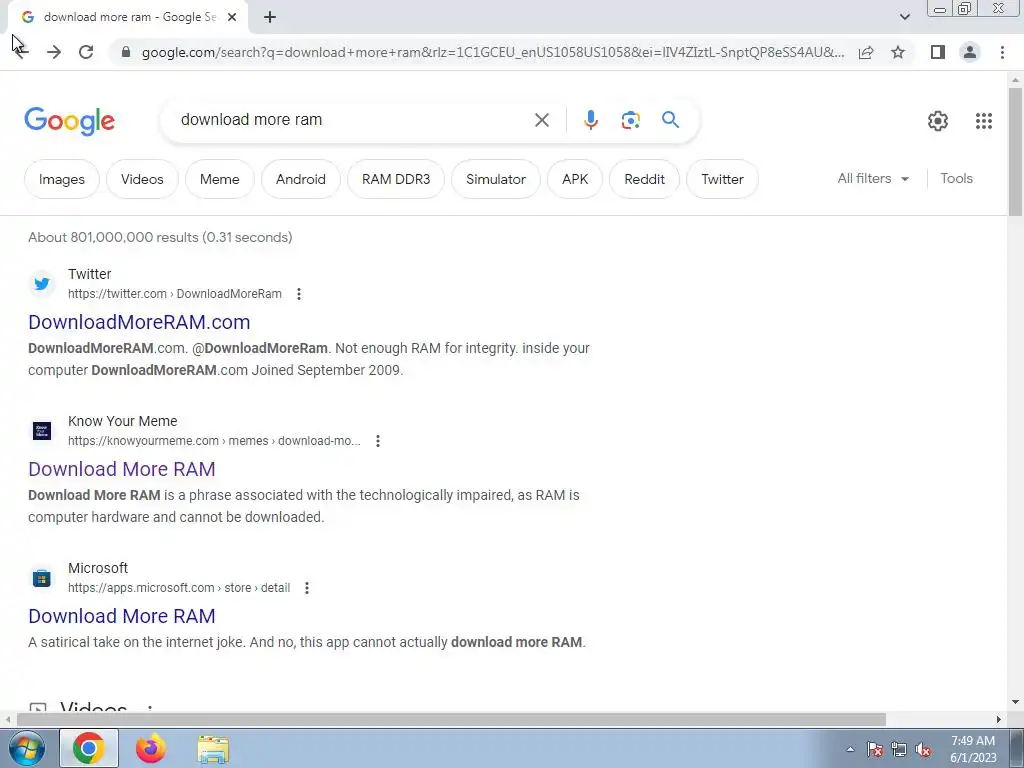Show hidden system tray icons
This screenshot has height=768, width=1024.
click(850, 750)
